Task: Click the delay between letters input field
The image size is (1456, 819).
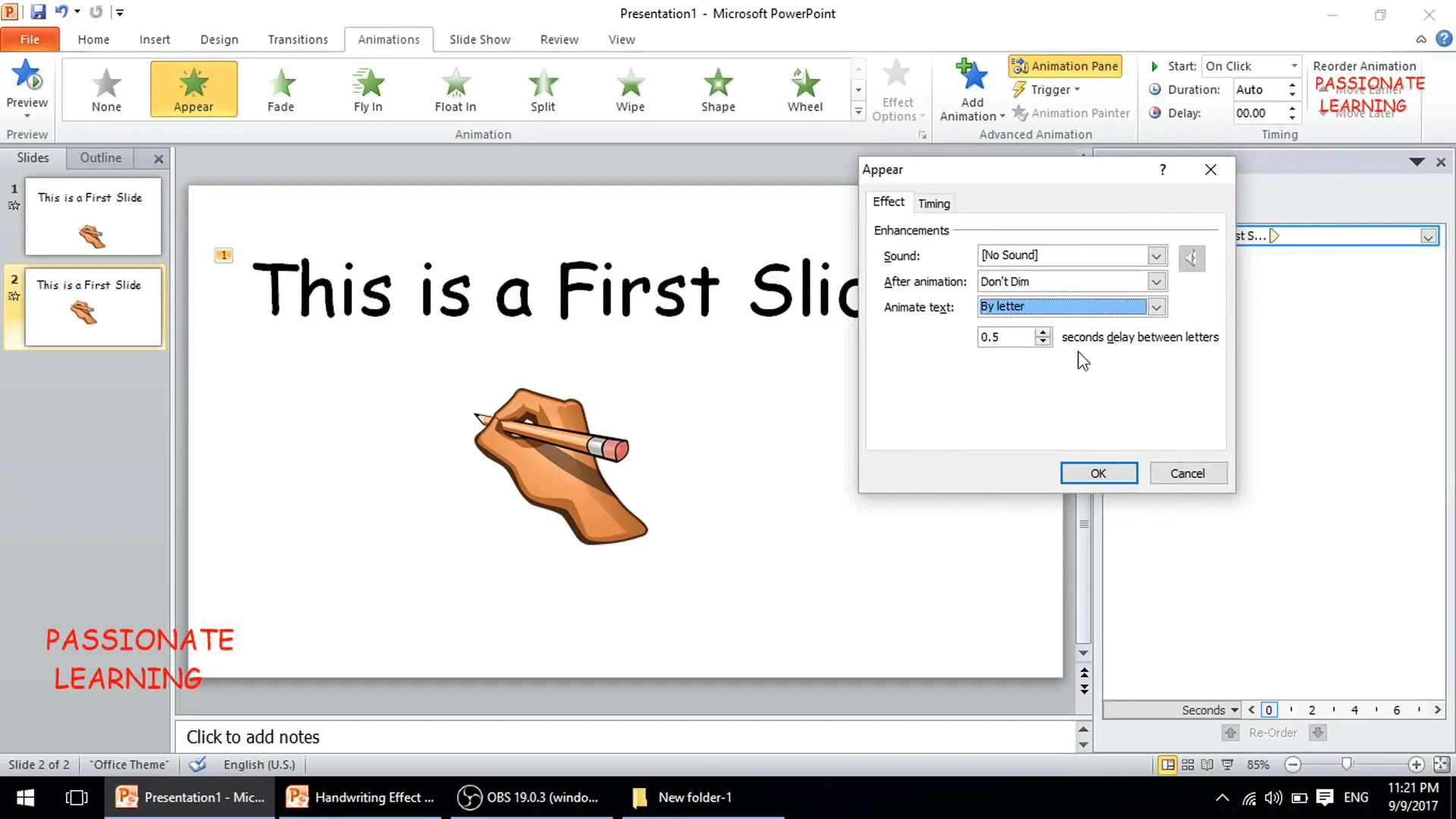Action: 1006,337
